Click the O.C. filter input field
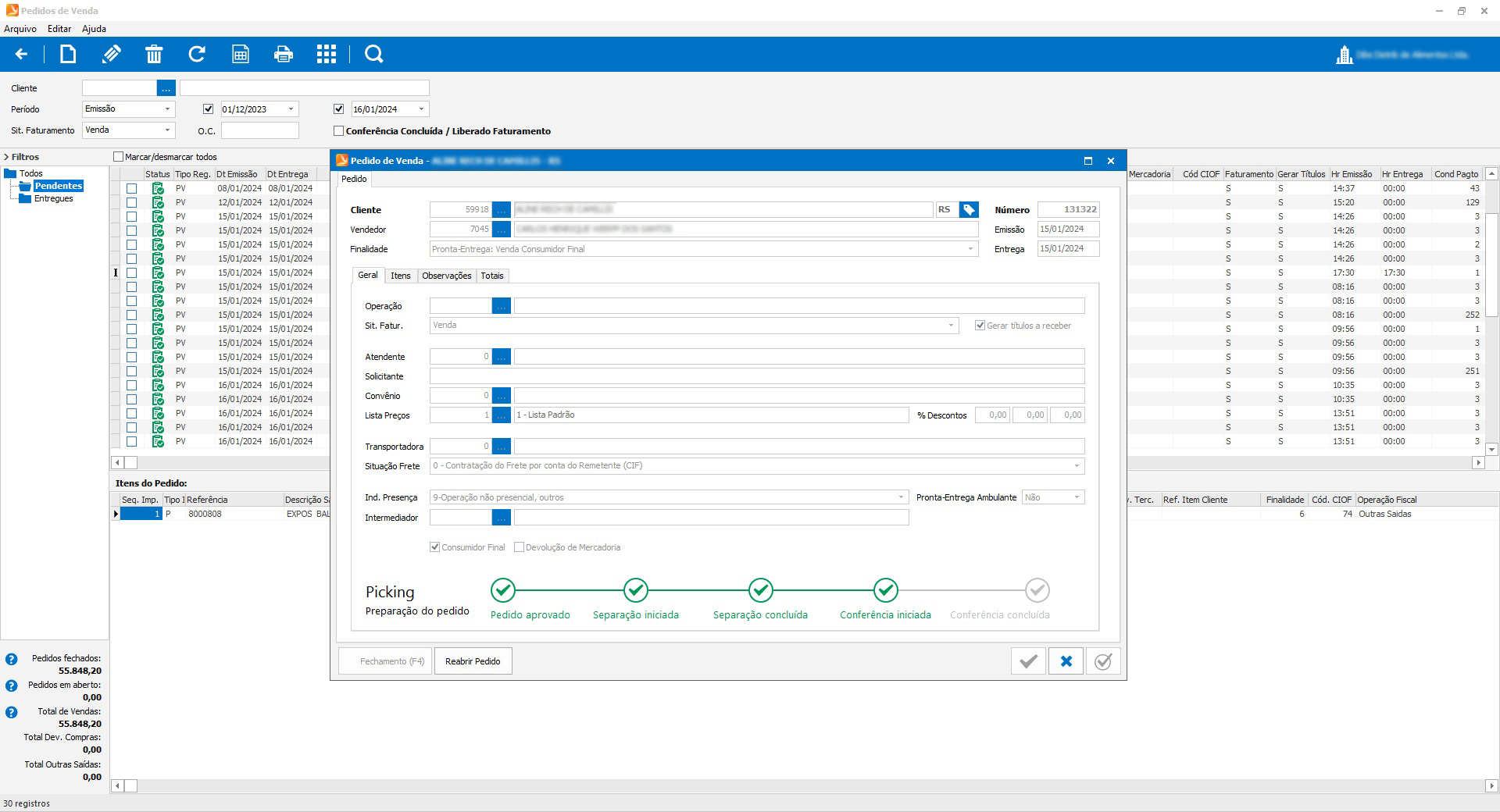 (260, 130)
